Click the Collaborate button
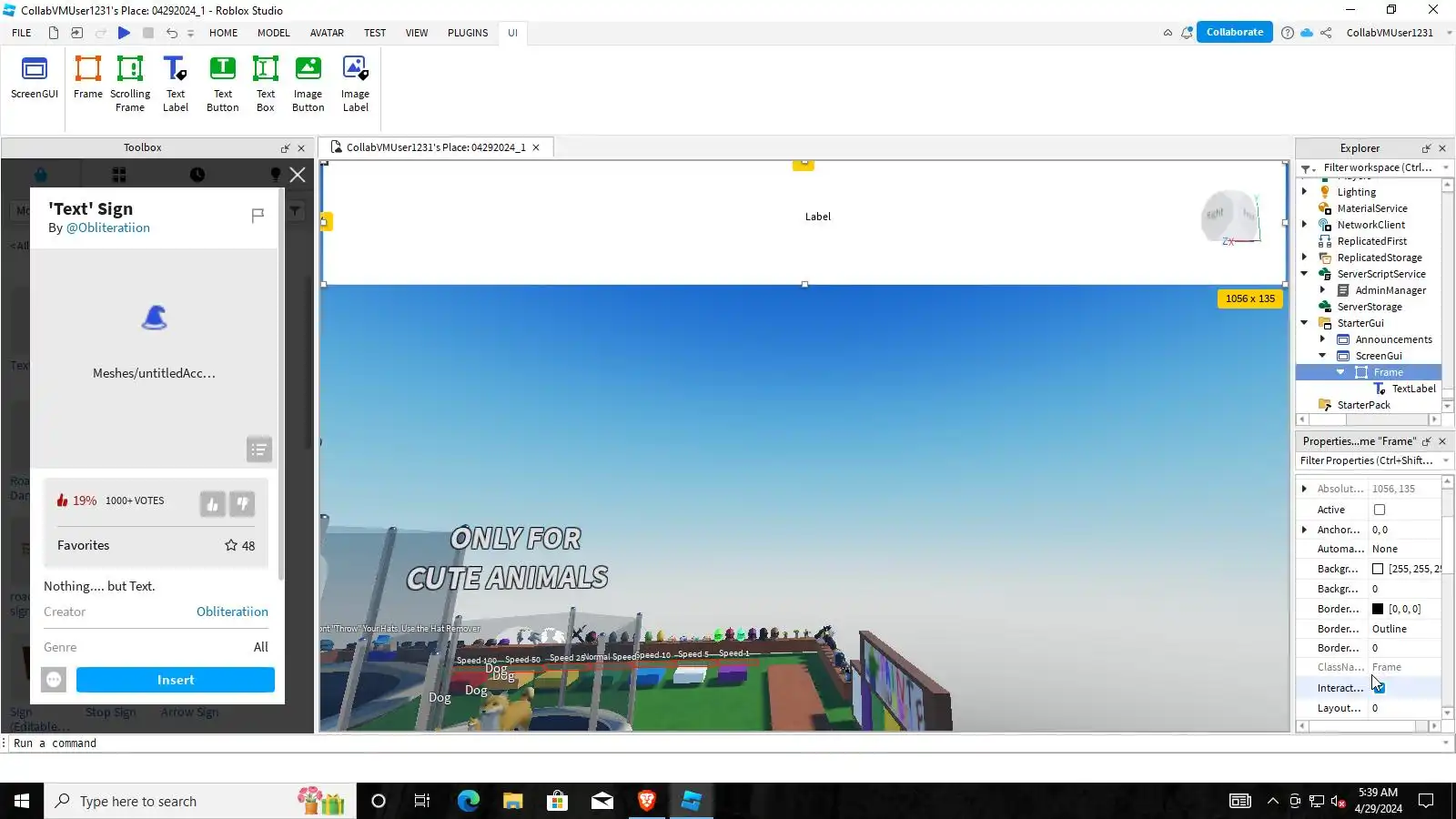The height and width of the screenshot is (819, 1456). [1235, 32]
